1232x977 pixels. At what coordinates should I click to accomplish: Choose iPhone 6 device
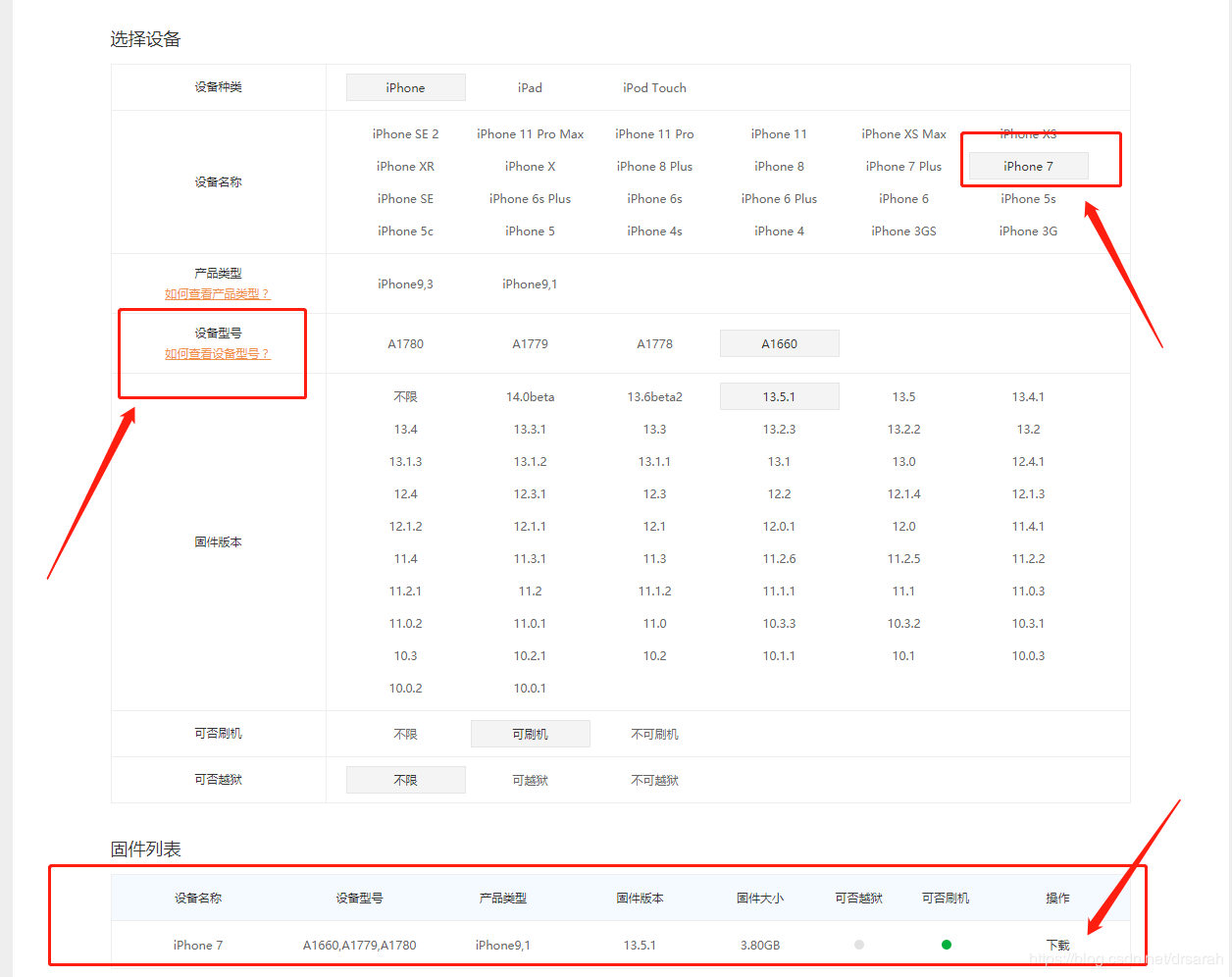click(x=903, y=199)
